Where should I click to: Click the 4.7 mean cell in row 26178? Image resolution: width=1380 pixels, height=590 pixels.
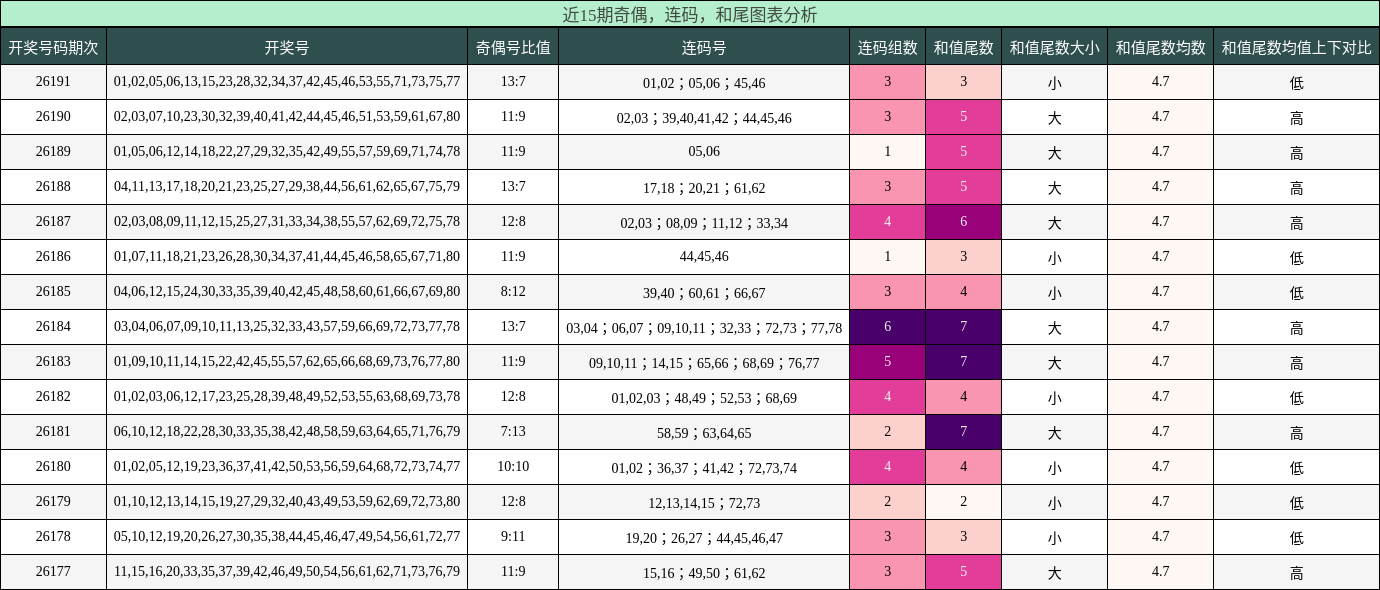coord(1160,537)
